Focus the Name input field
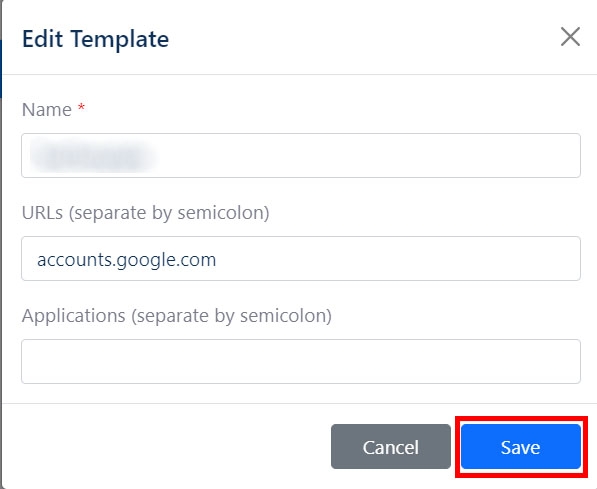Screen dimensions: 597x489 click(301, 155)
